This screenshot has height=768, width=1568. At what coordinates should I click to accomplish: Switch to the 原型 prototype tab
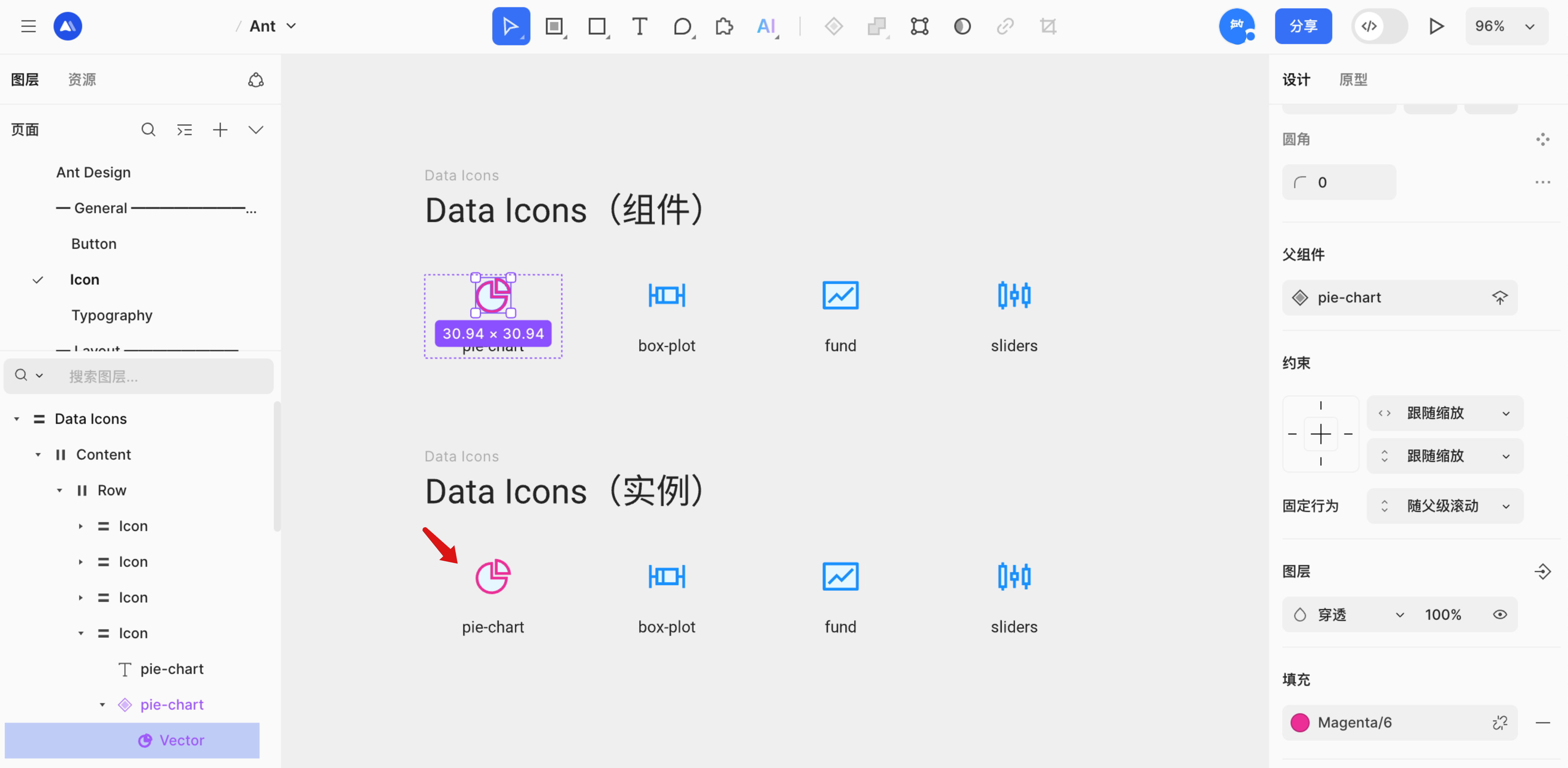(1353, 80)
